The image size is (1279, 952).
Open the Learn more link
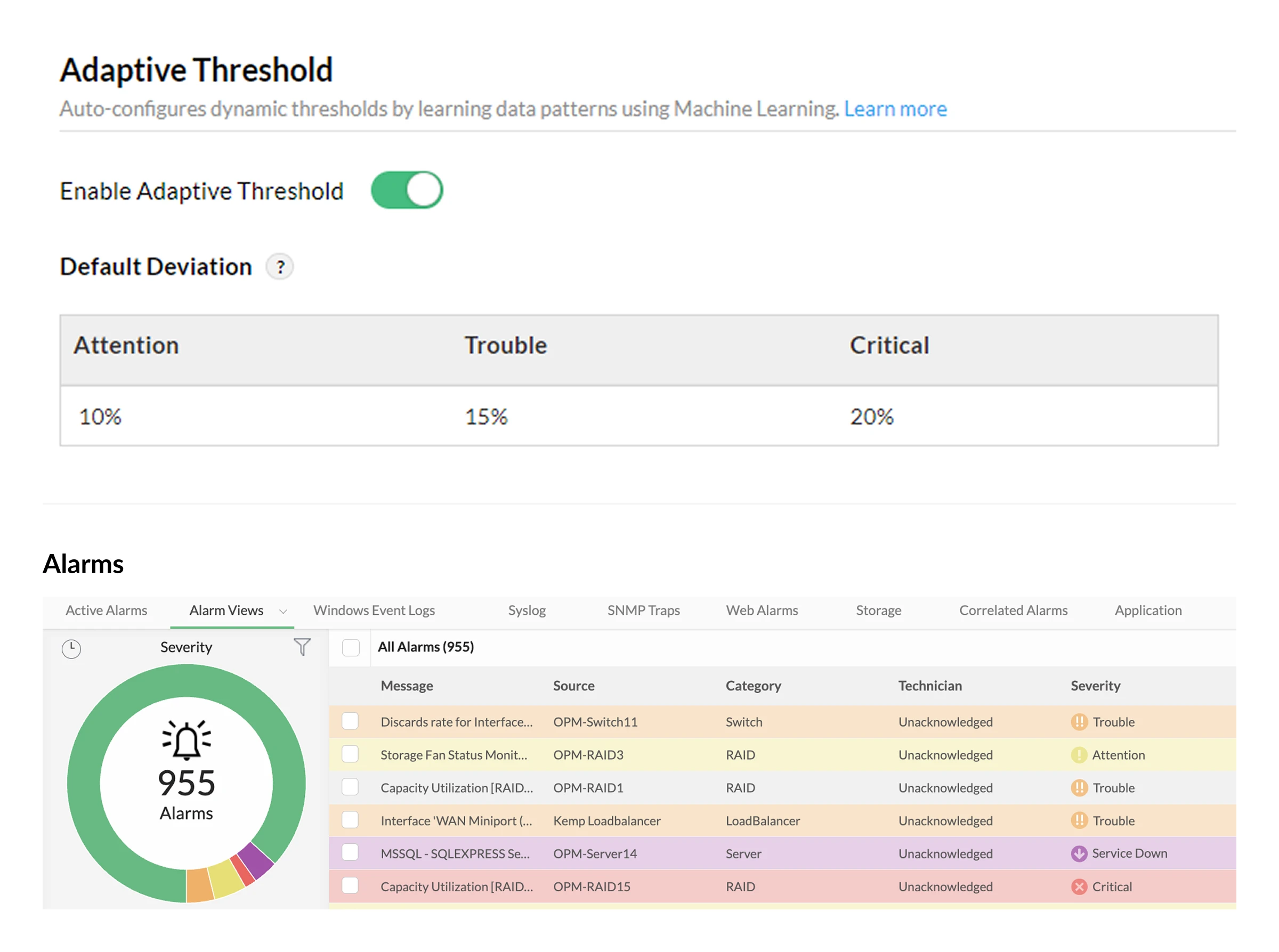point(895,109)
